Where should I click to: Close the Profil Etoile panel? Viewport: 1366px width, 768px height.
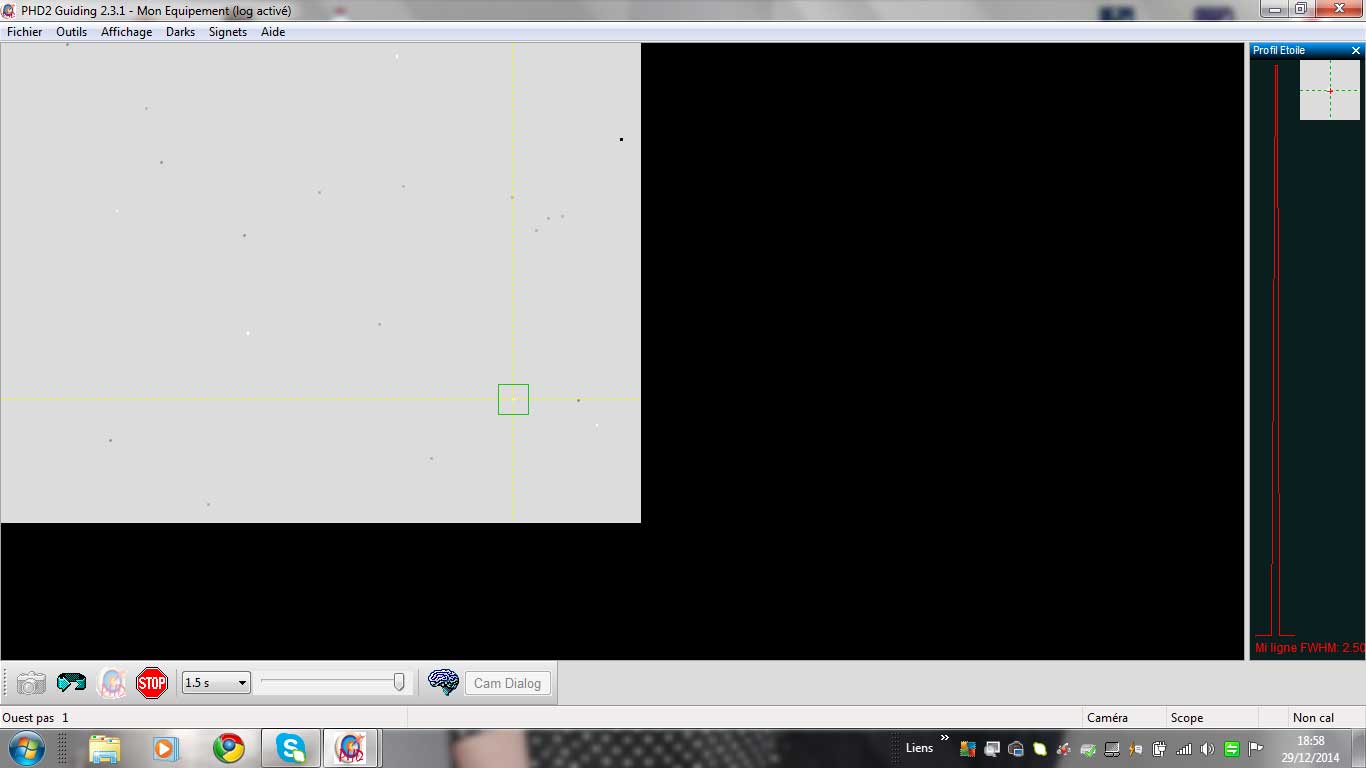(1356, 50)
